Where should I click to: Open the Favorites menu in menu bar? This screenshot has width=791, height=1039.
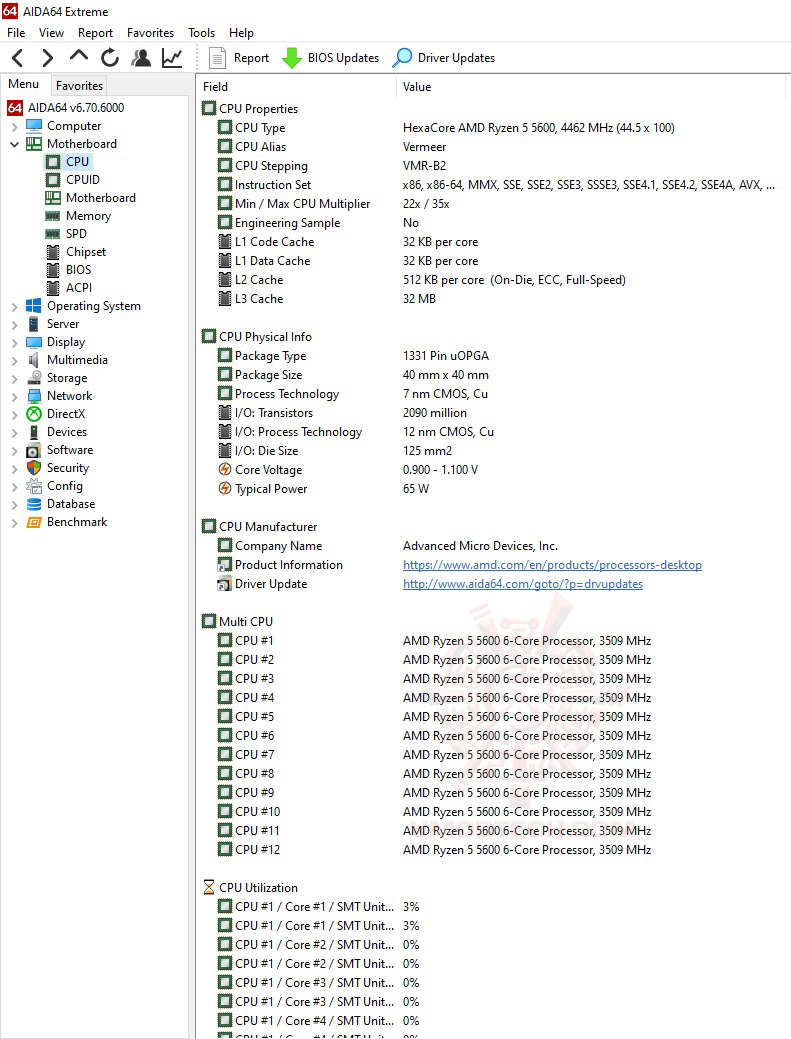click(150, 32)
